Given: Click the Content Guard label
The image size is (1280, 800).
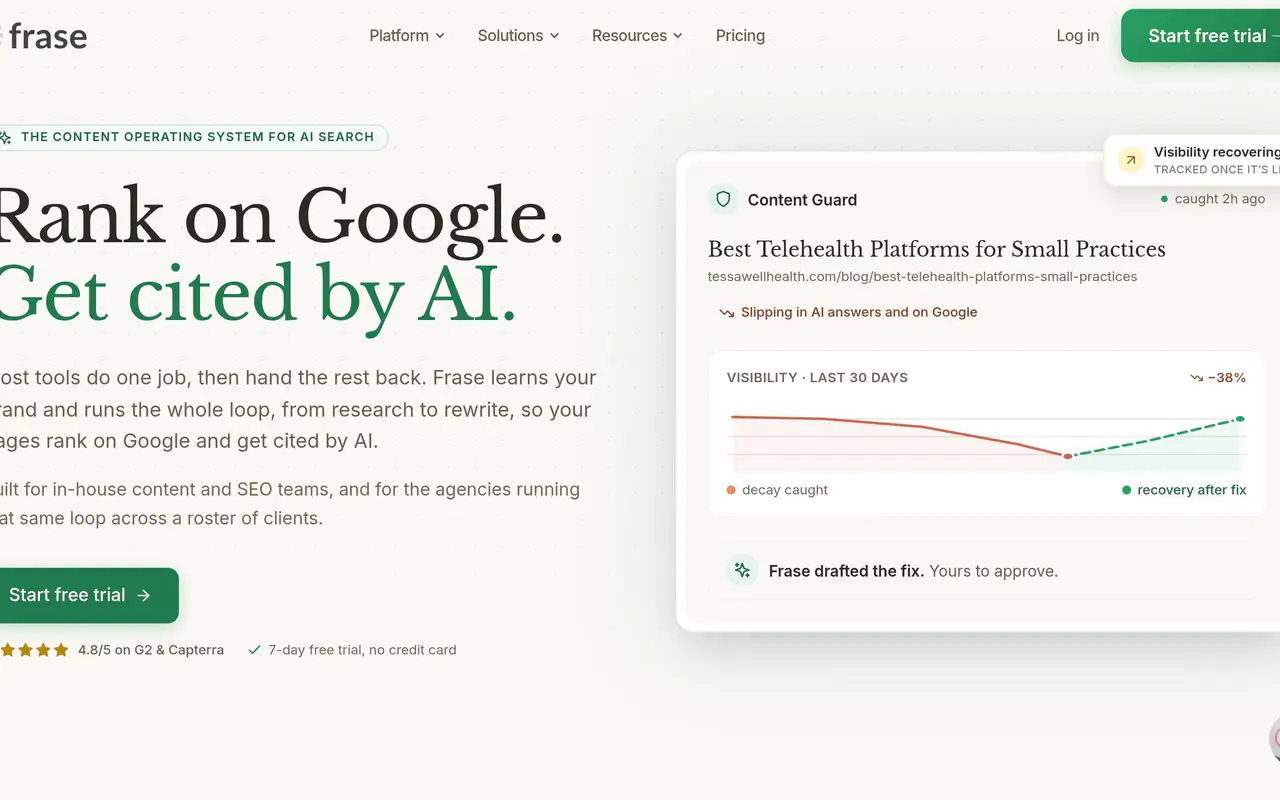Looking at the screenshot, I should tap(802, 200).
